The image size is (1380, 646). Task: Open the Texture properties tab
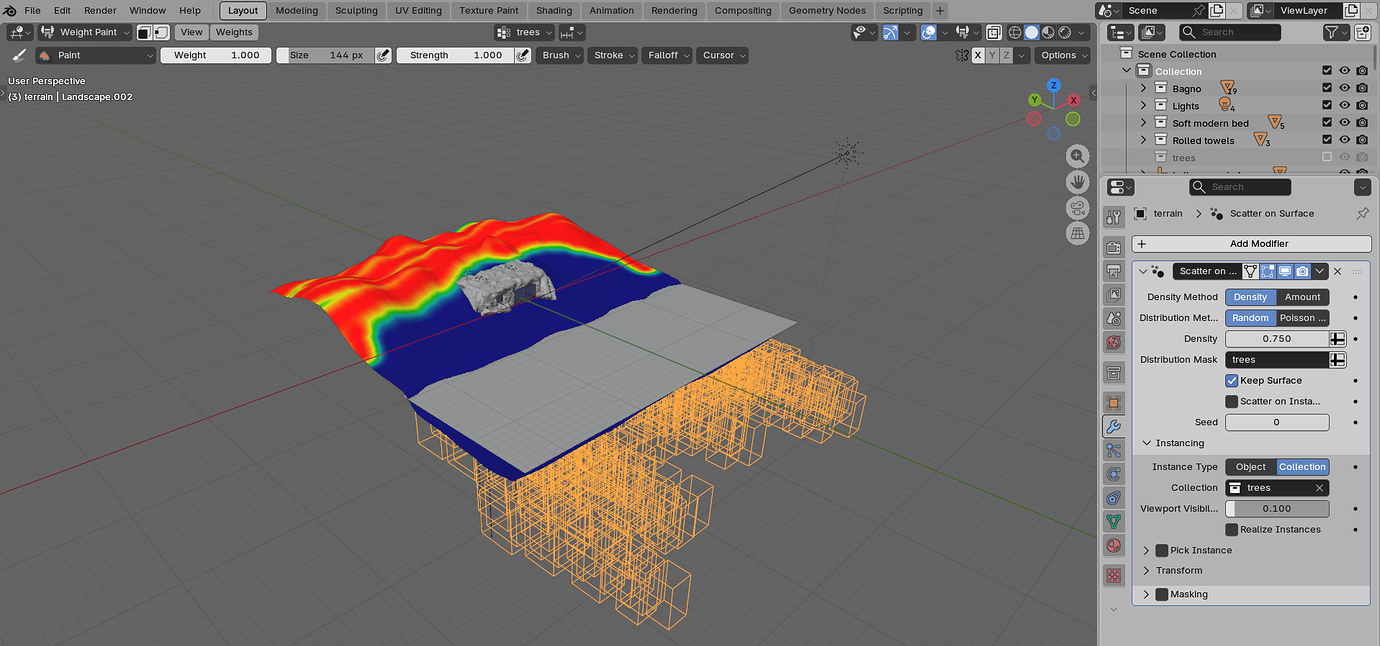(x=1114, y=576)
